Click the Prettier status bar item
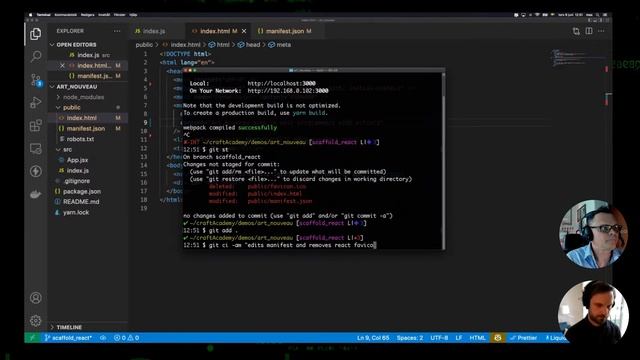Screen dimensions: 640x360 pos(524,338)
